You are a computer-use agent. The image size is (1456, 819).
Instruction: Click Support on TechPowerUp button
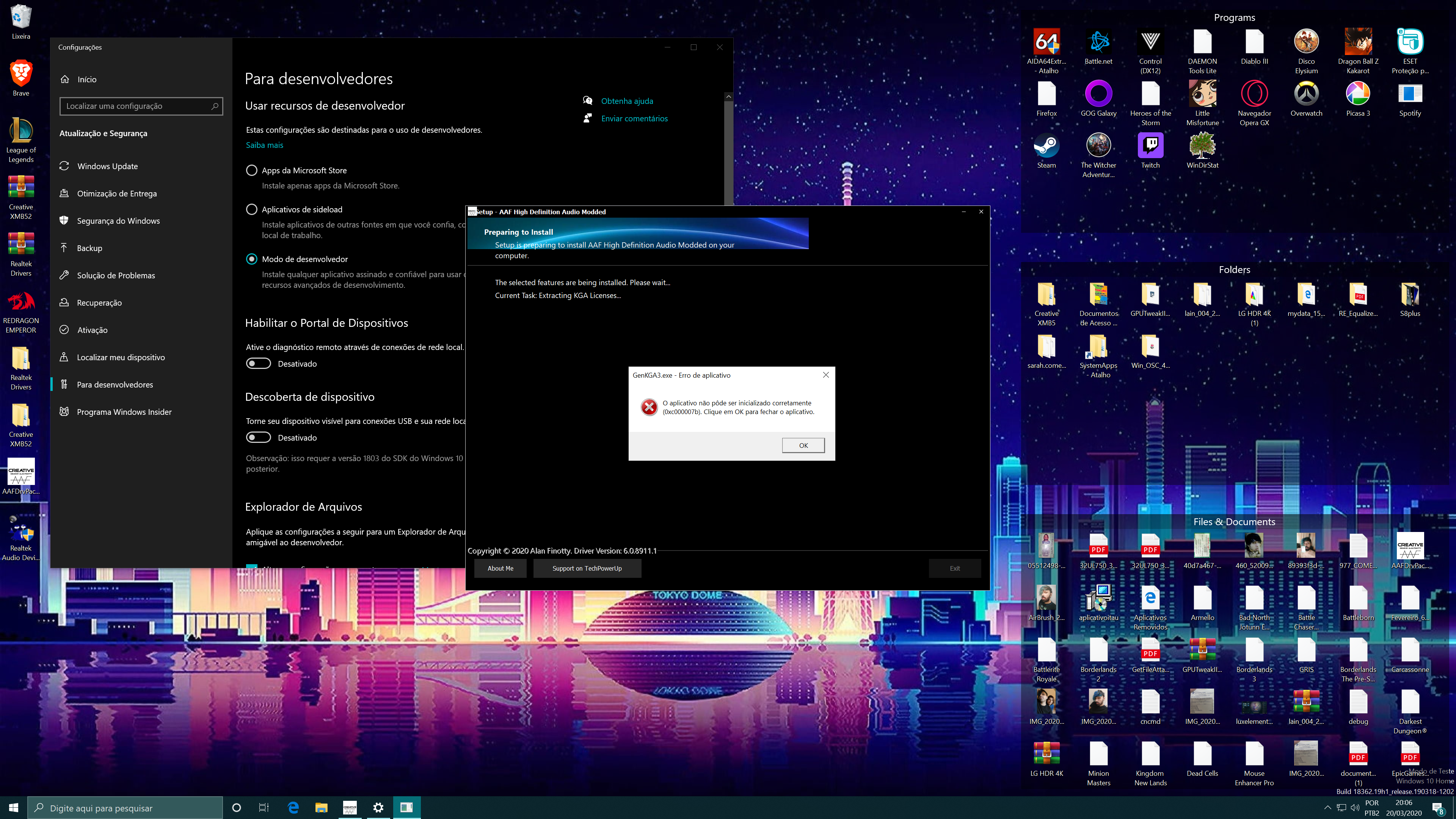(587, 568)
